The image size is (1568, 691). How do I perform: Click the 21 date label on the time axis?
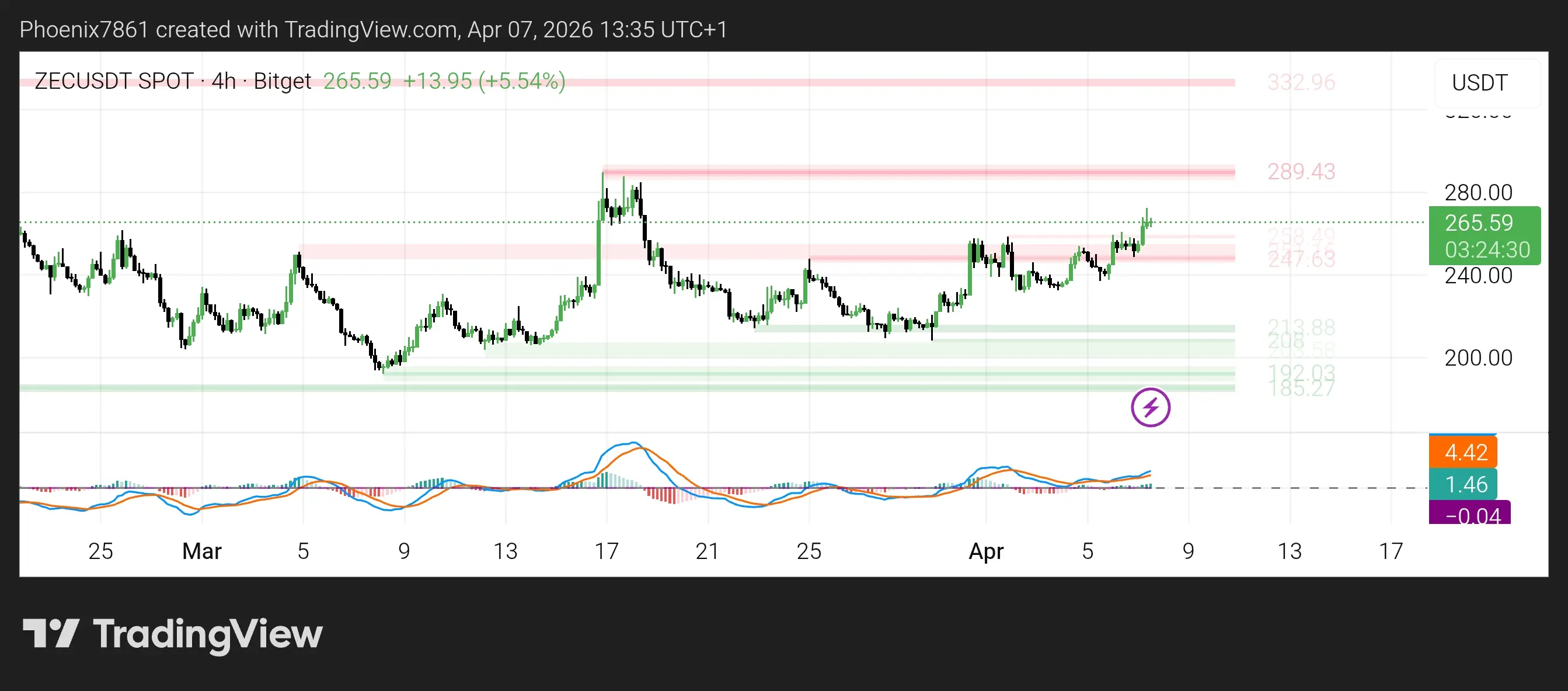pos(708,551)
